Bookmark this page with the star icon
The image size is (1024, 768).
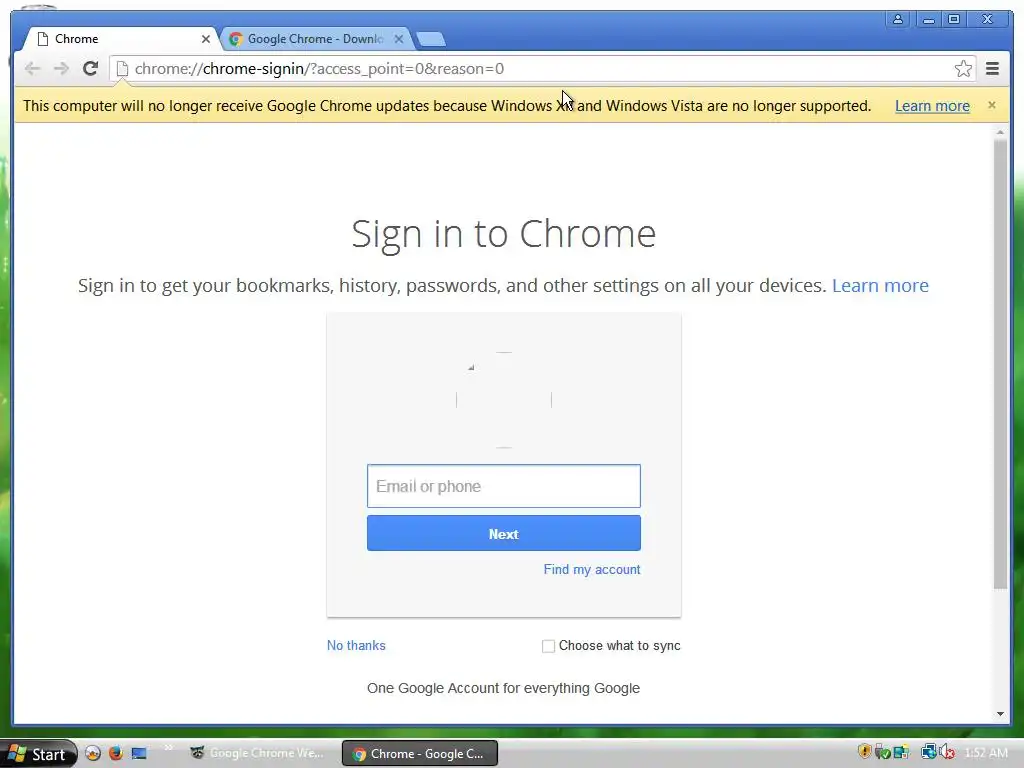coord(963,69)
